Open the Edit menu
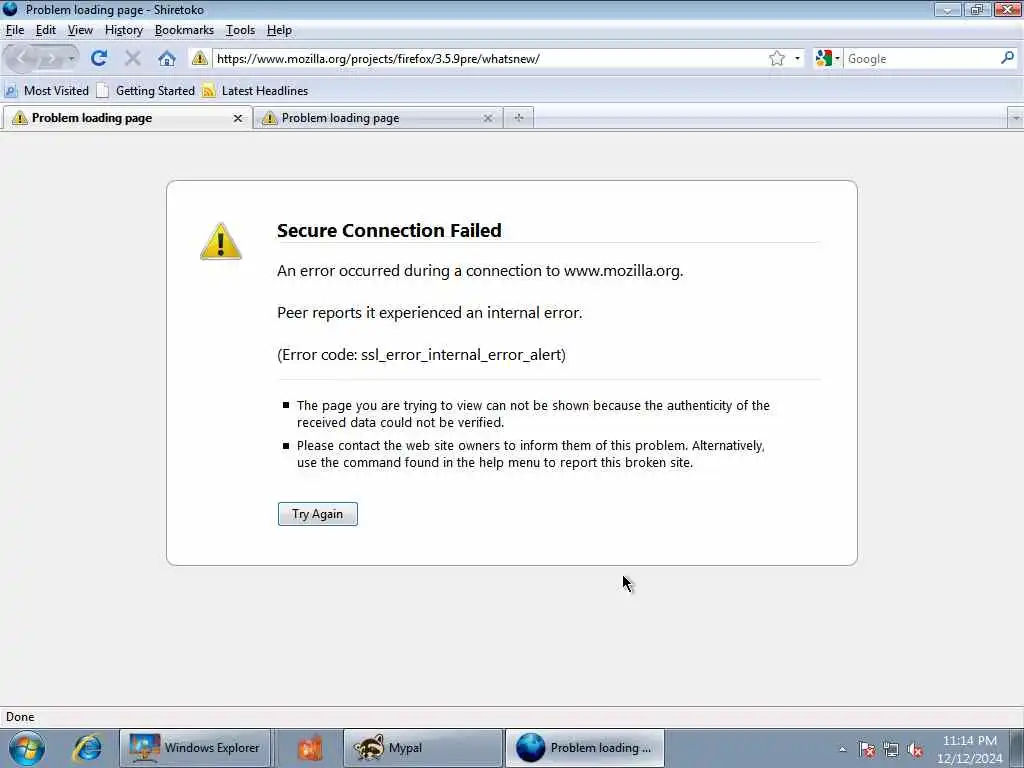 (x=45, y=30)
